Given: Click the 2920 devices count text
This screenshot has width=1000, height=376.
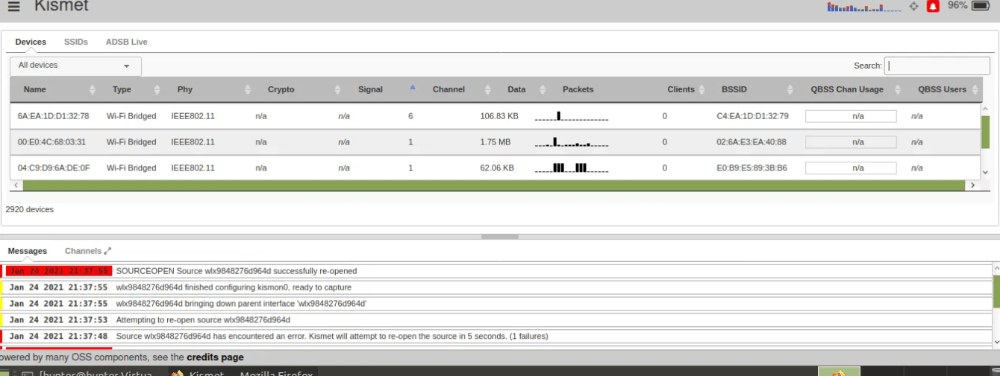Looking at the screenshot, I should click(x=29, y=209).
